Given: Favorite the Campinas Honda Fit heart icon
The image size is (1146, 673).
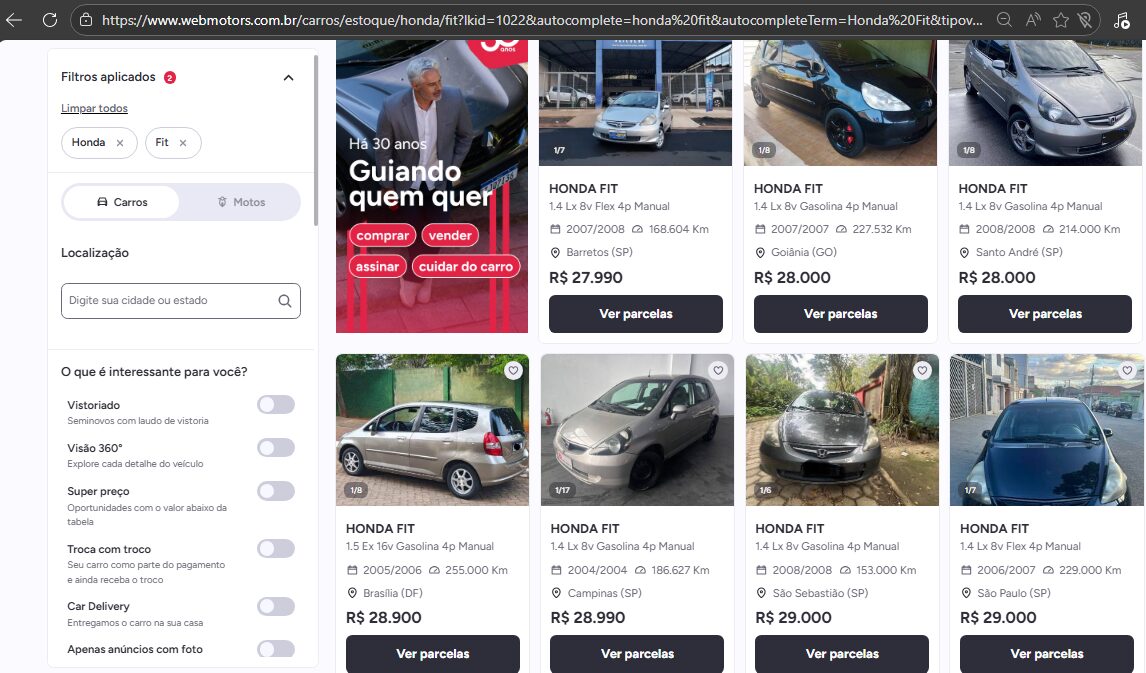Looking at the screenshot, I should [x=718, y=370].
